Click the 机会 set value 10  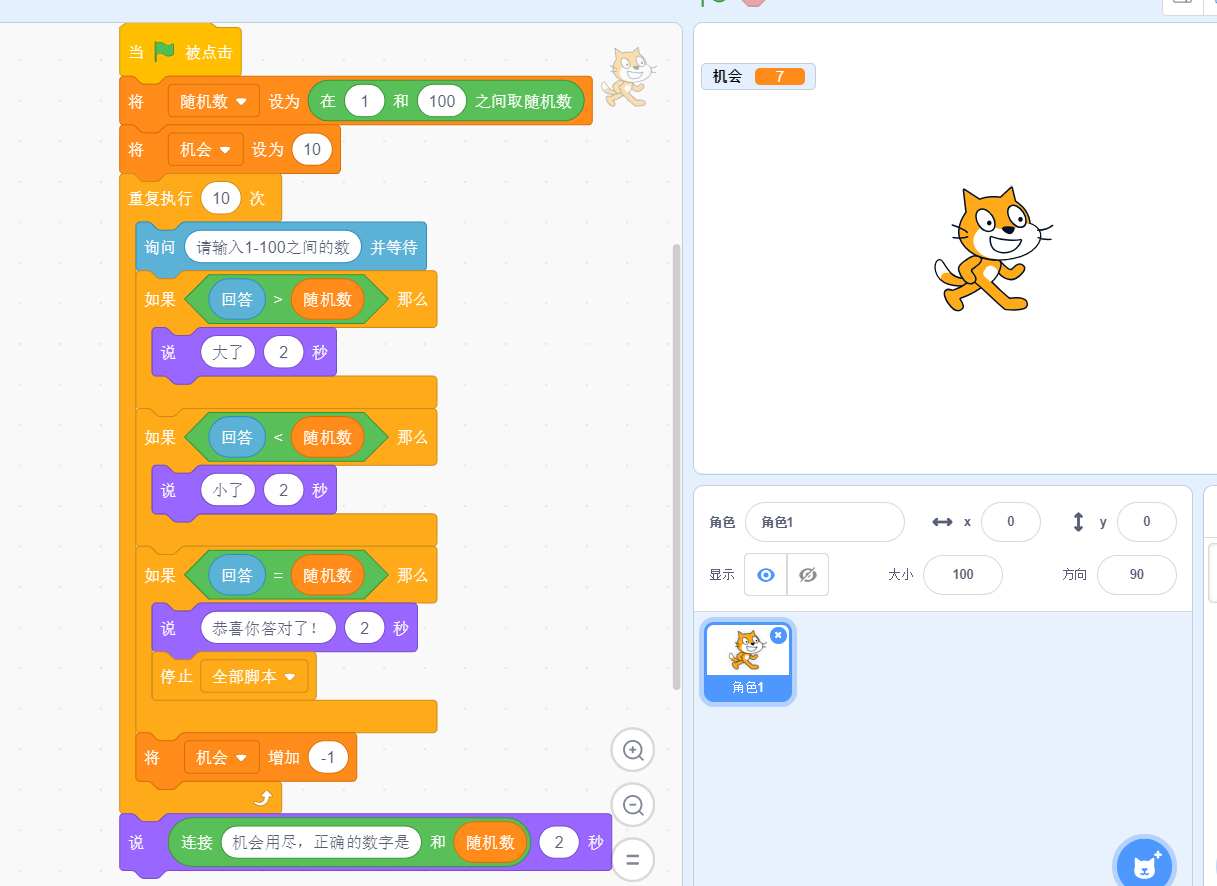tap(312, 150)
